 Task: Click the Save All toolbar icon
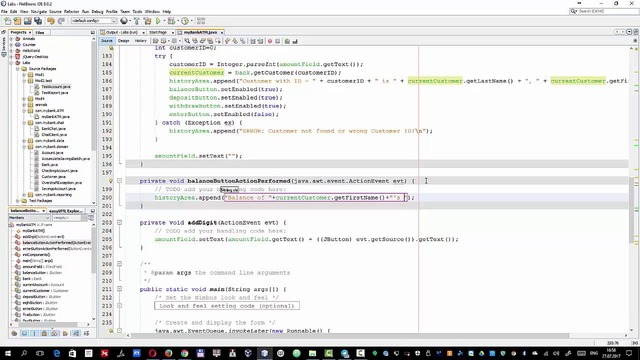[38, 21]
